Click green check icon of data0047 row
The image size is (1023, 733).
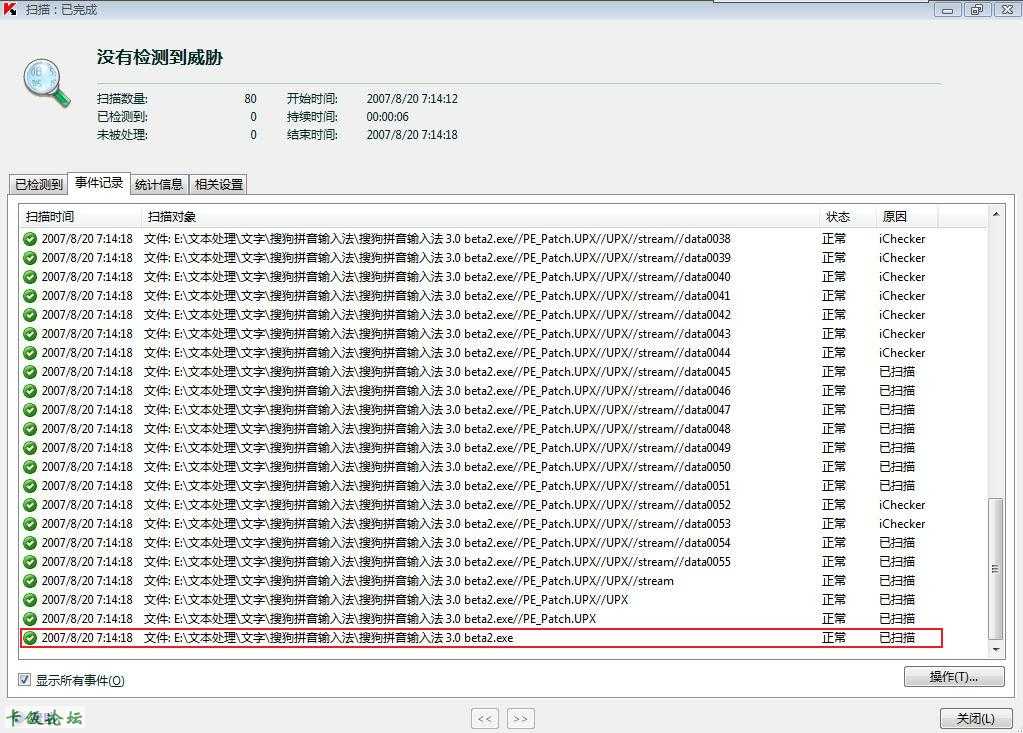coord(30,410)
